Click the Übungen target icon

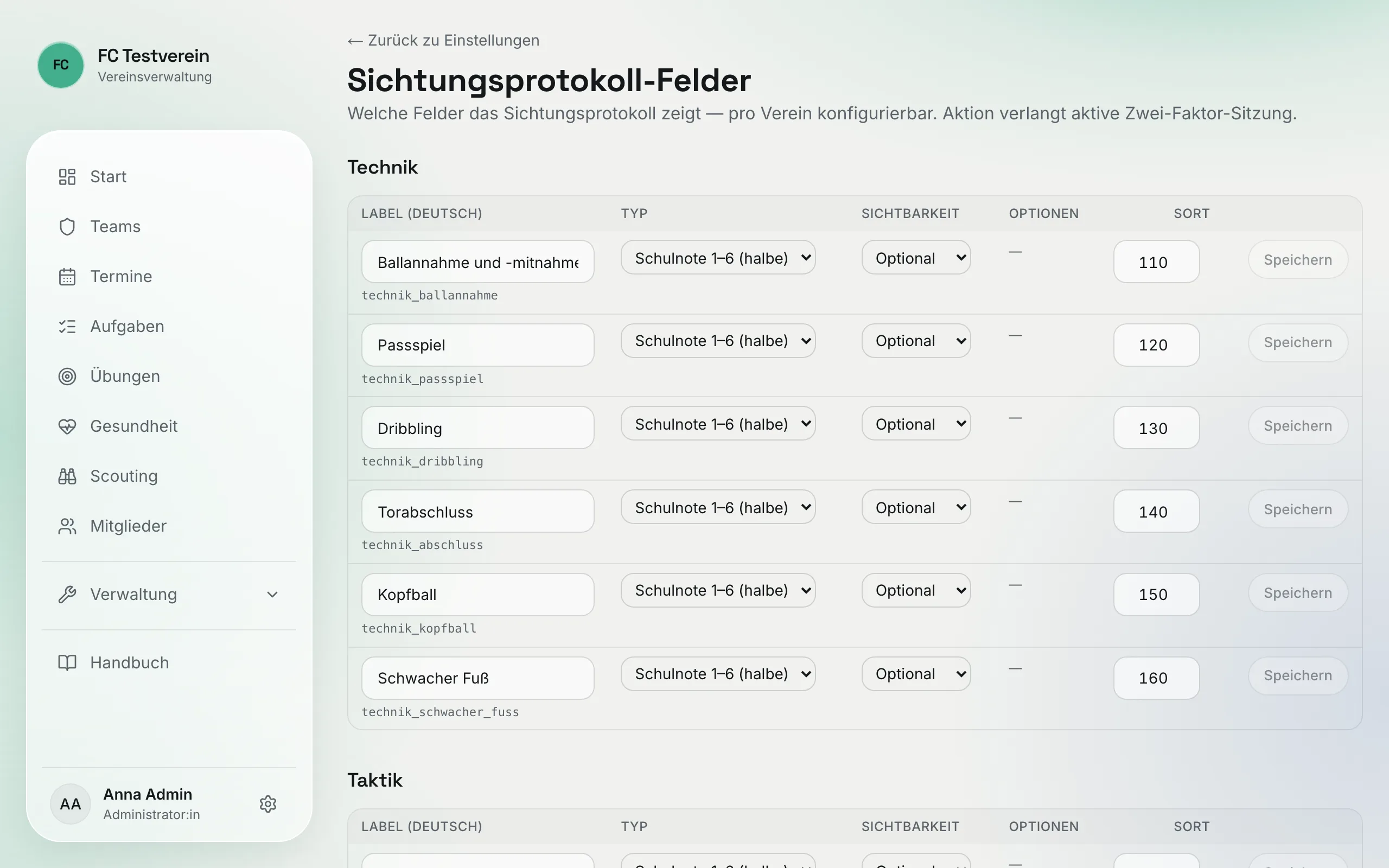(67, 376)
